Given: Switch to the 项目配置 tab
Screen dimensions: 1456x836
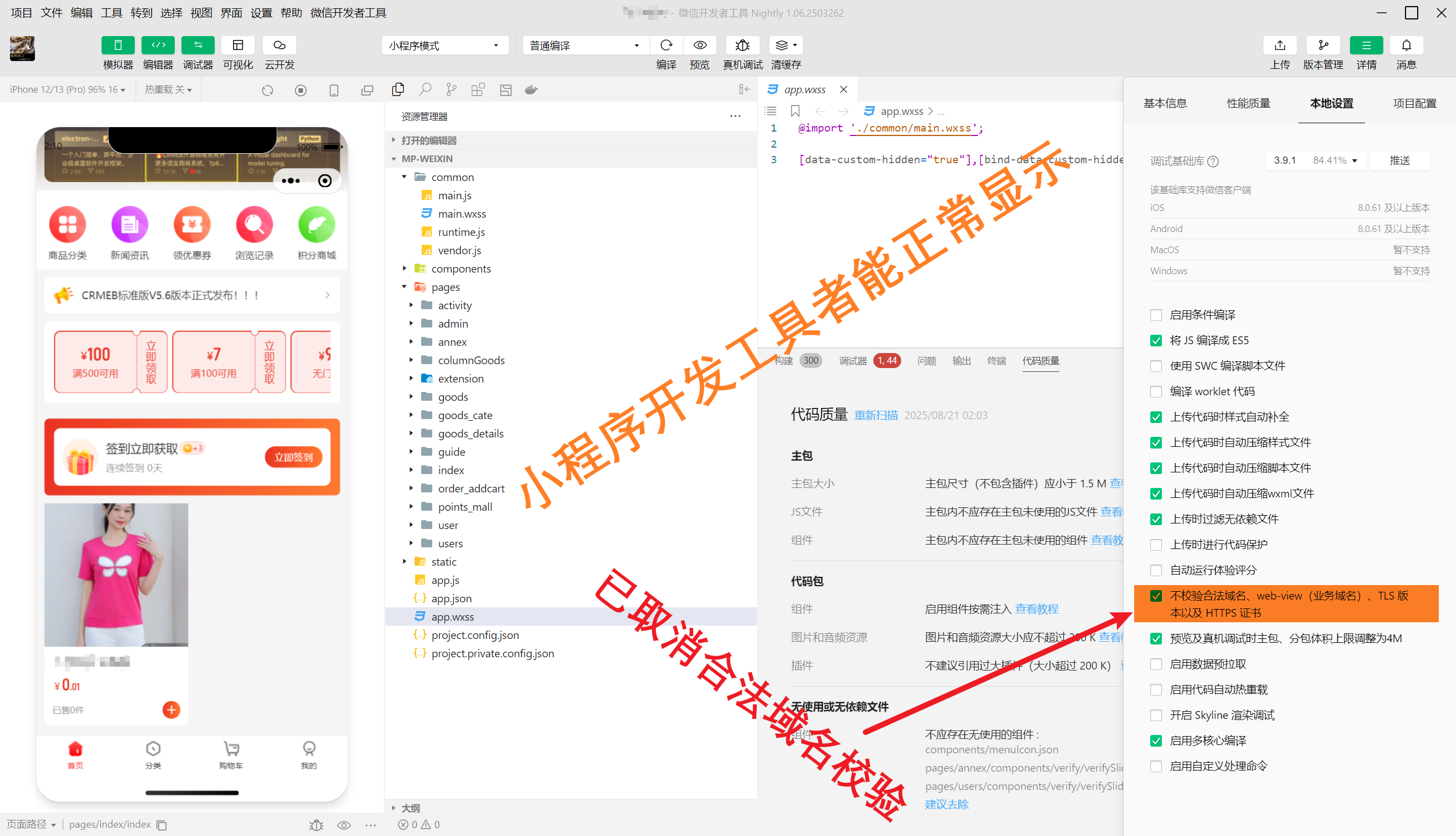Looking at the screenshot, I should tap(1415, 103).
